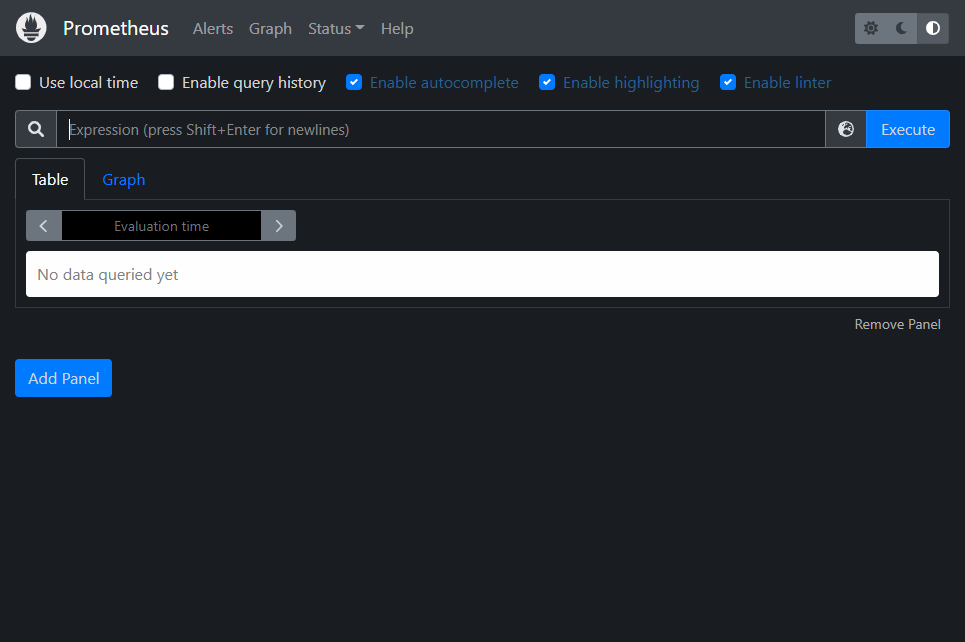Click the Execute button

click(908, 129)
